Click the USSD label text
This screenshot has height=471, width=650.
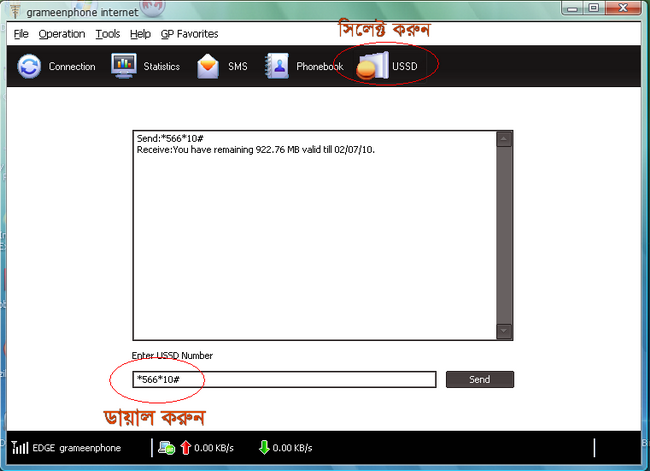(x=405, y=66)
